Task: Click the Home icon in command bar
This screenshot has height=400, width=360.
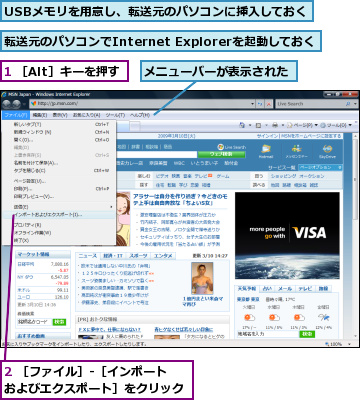Action: (x=242, y=125)
